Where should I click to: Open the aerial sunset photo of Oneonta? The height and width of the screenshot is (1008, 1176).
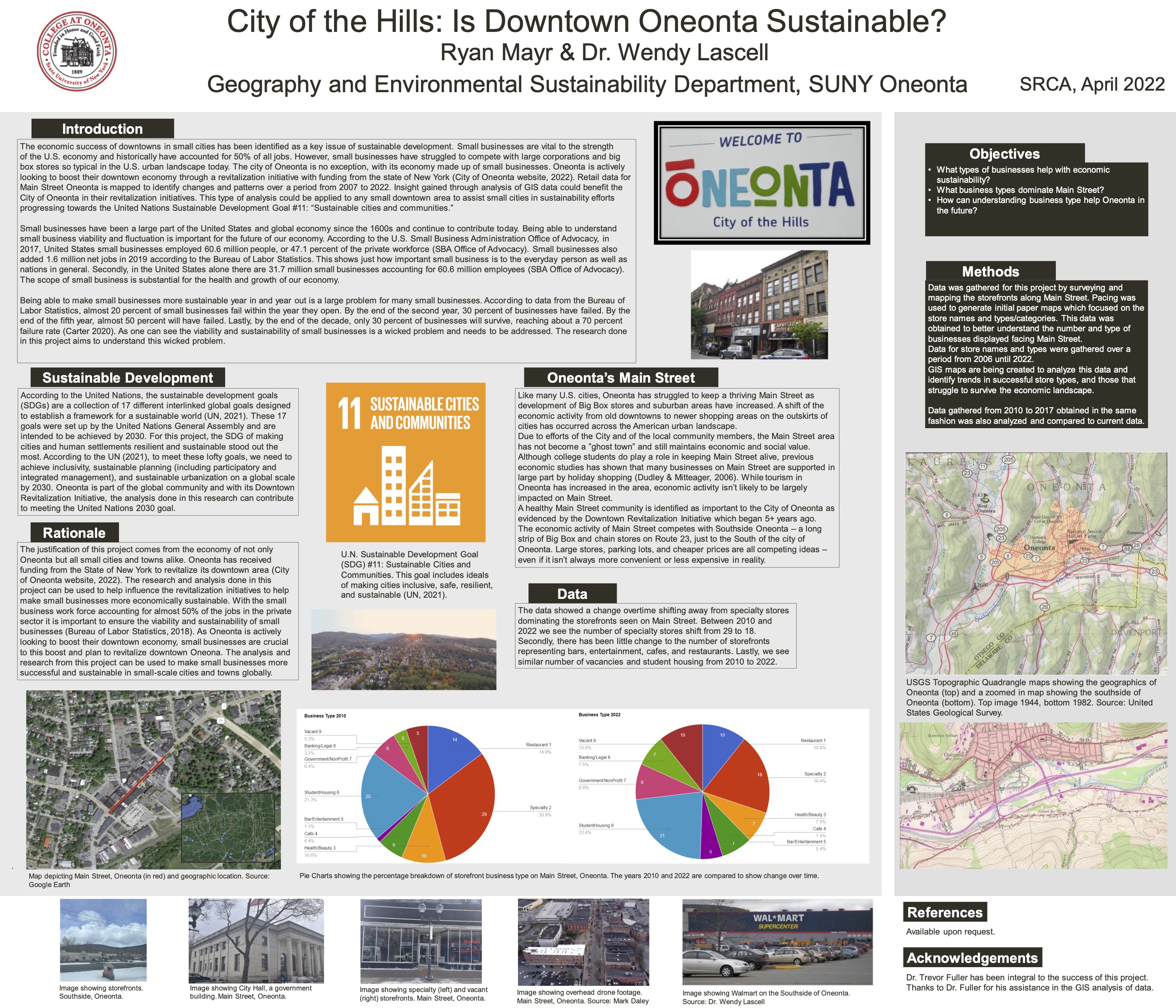pyautogui.click(x=404, y=650)
